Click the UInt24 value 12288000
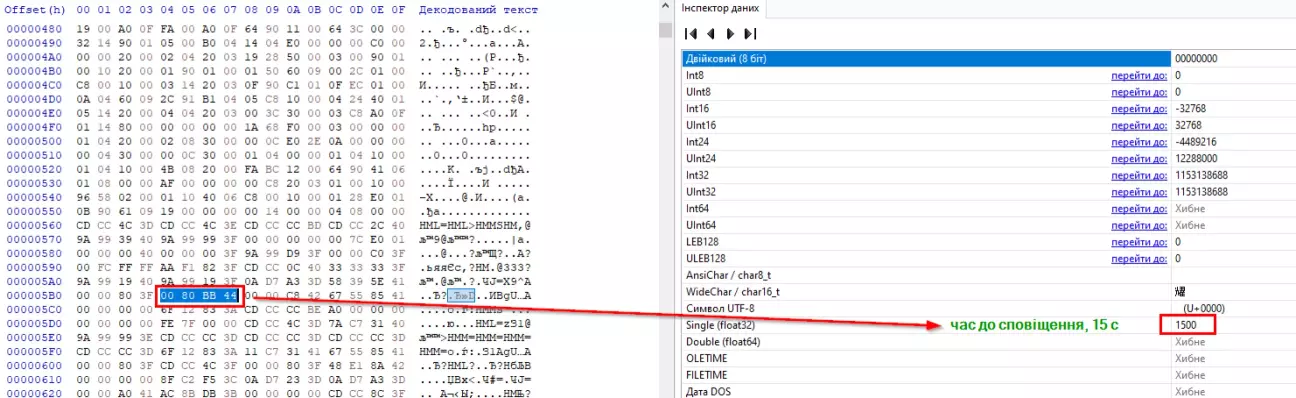This screenshot has height=398, width=1296. [x=1196, y=158]
